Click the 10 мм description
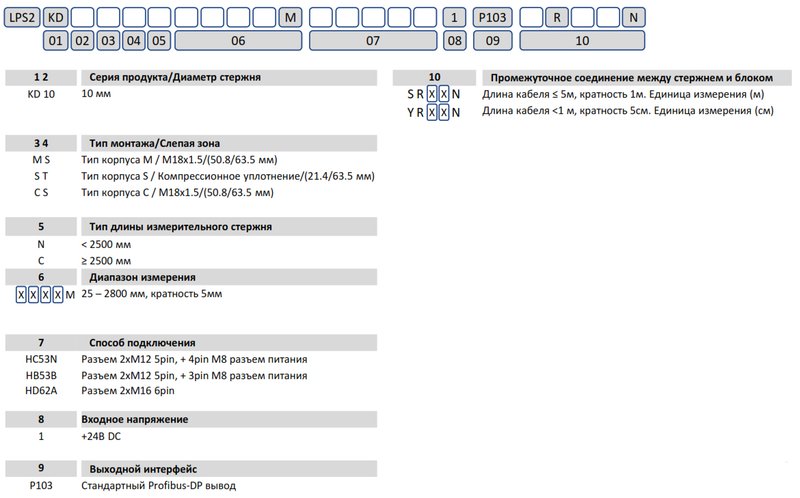The height and width of the screenshot is (498, 800). (x=96, y=93)
